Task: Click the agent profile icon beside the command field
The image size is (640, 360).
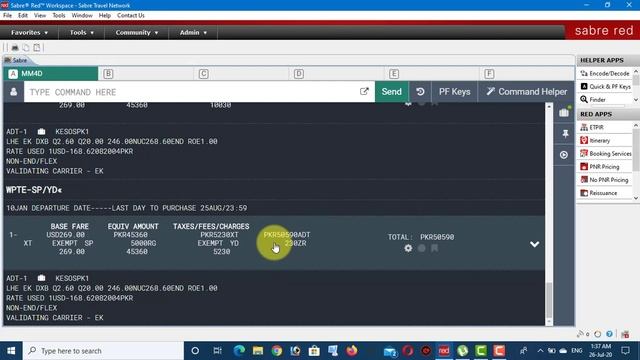Action: (13, 92)
